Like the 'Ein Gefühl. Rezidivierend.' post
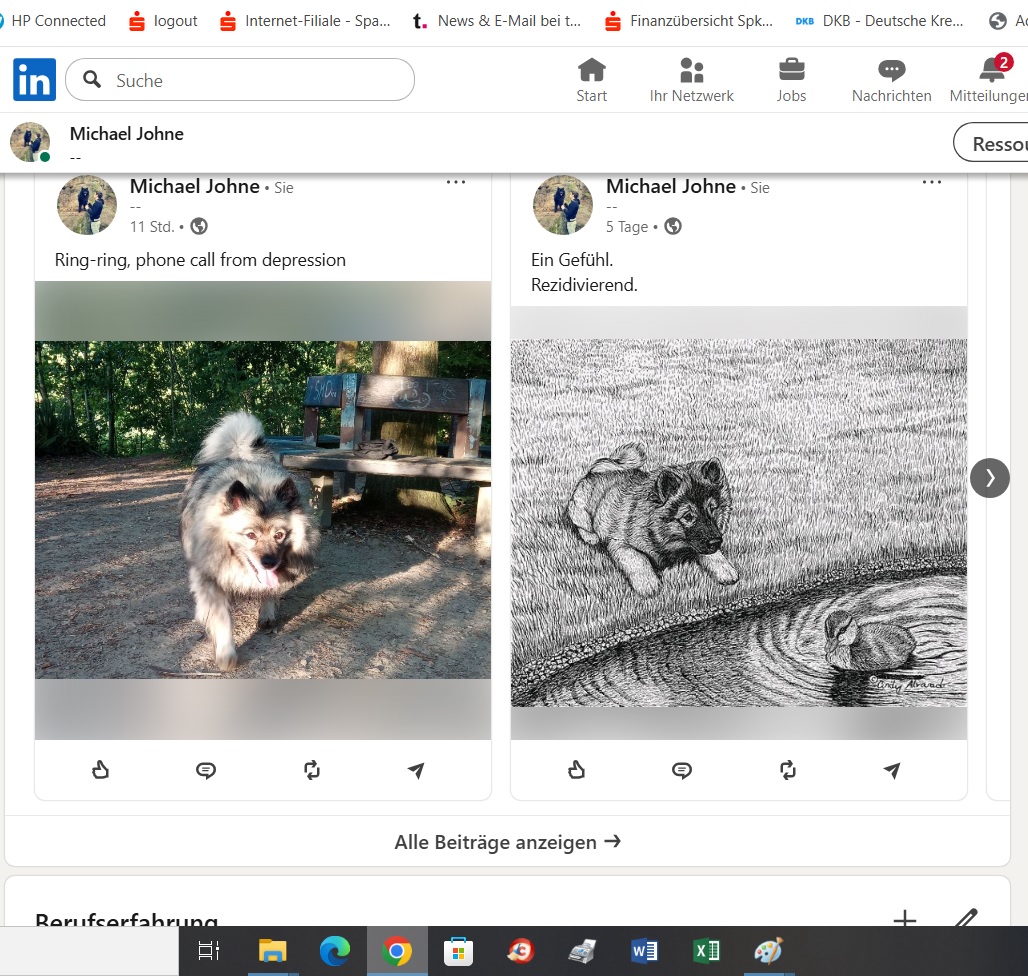 576,770
